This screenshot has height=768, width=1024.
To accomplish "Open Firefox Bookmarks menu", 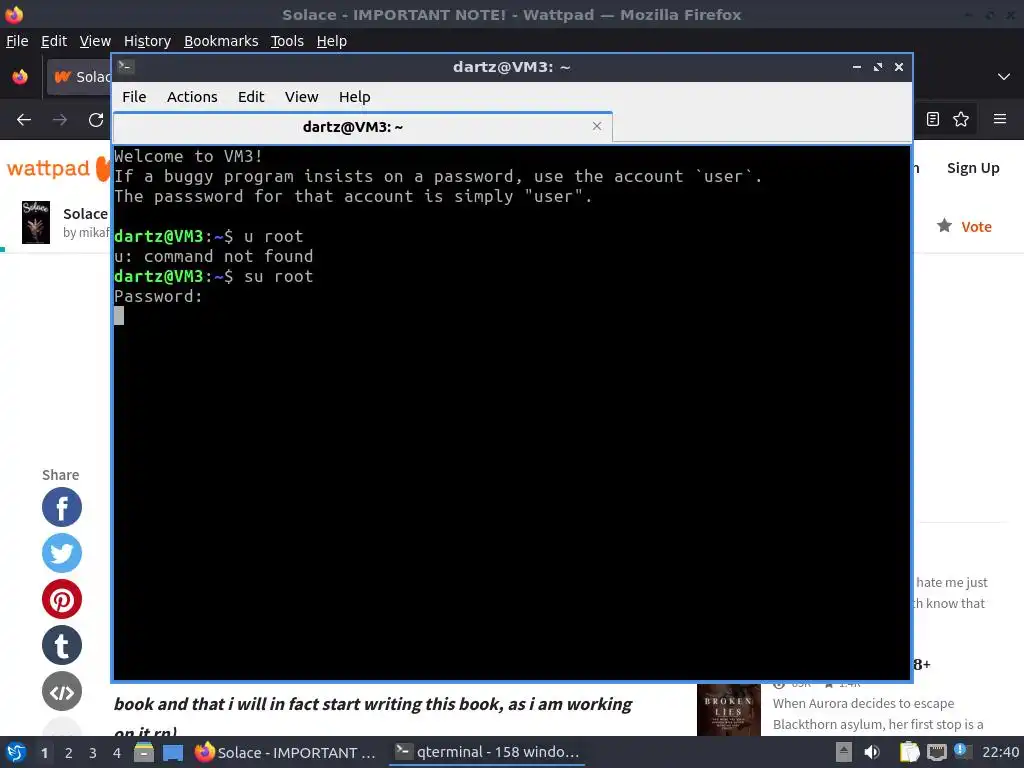I will 221,41.
